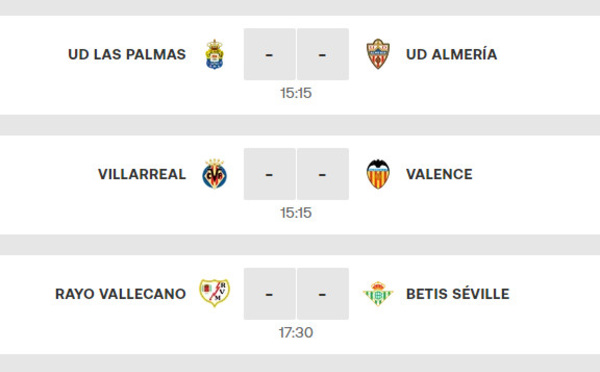Click the Betis Séville club crest
The image size is (600, 372).
coord(378,294)
